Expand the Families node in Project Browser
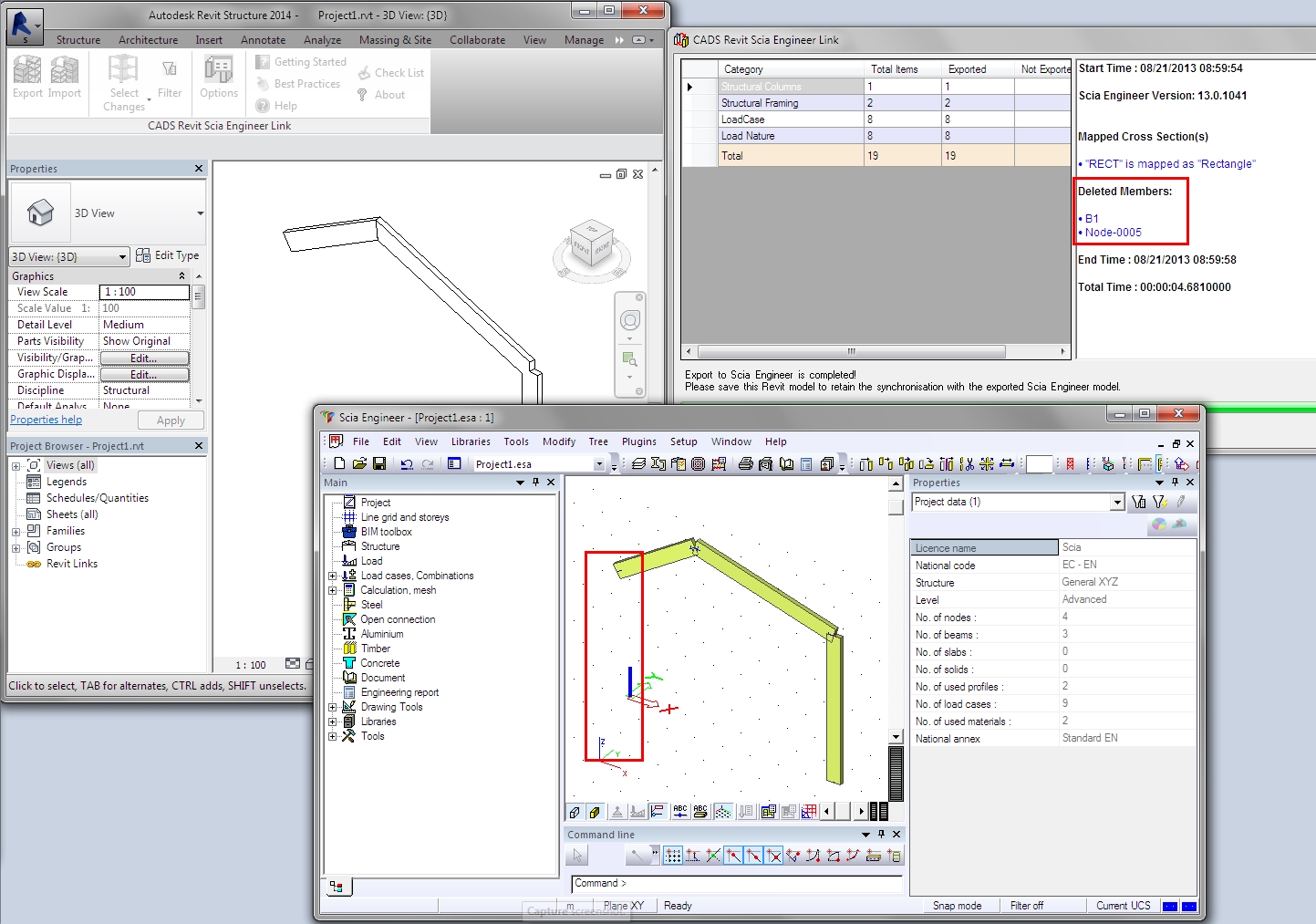Viewport: 1316px width, 924px height. (x=16, y=532)
